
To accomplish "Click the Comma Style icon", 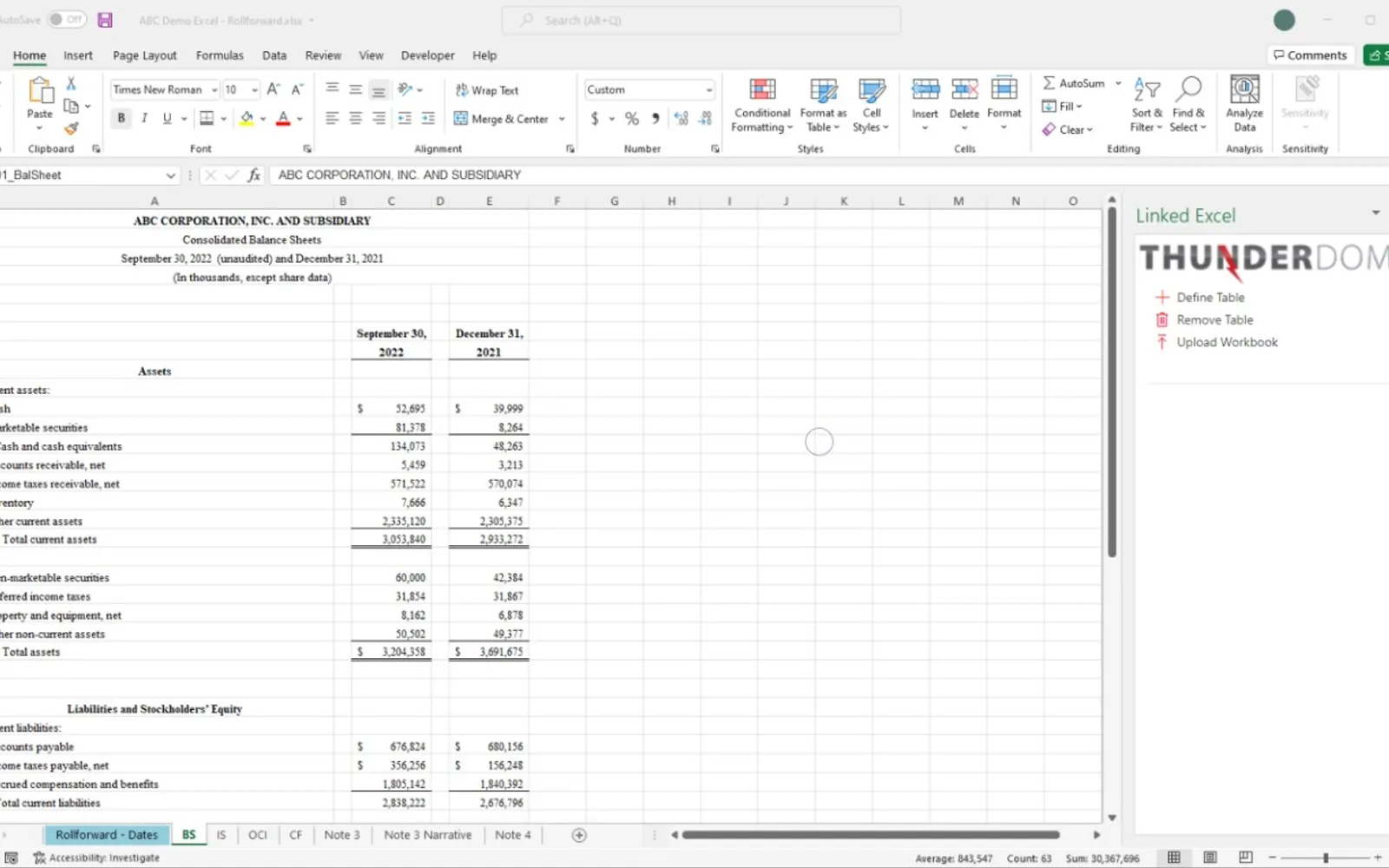I will coord(655,118).
